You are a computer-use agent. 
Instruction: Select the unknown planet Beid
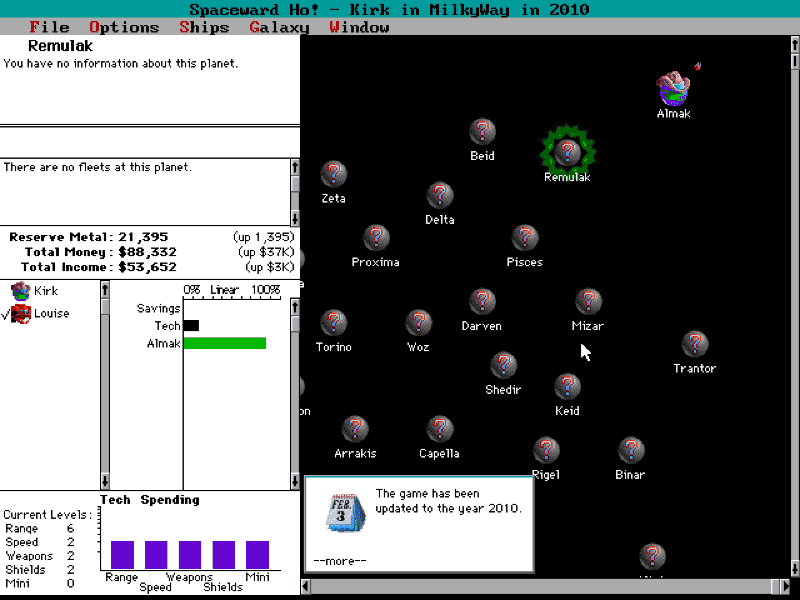[x=482, y=132]
